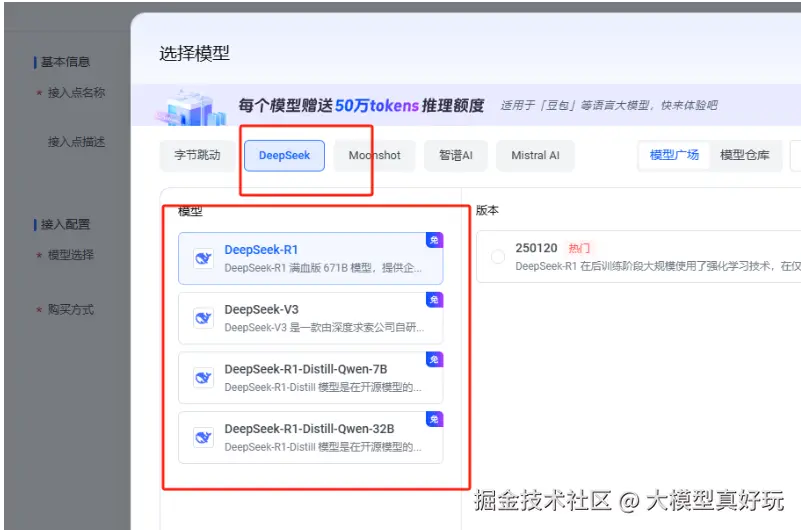This screenshot has height=530, width=801.
Task: Select the DeepSeek vendor tab
Action: pyautogui.click(x=284, y=155)
